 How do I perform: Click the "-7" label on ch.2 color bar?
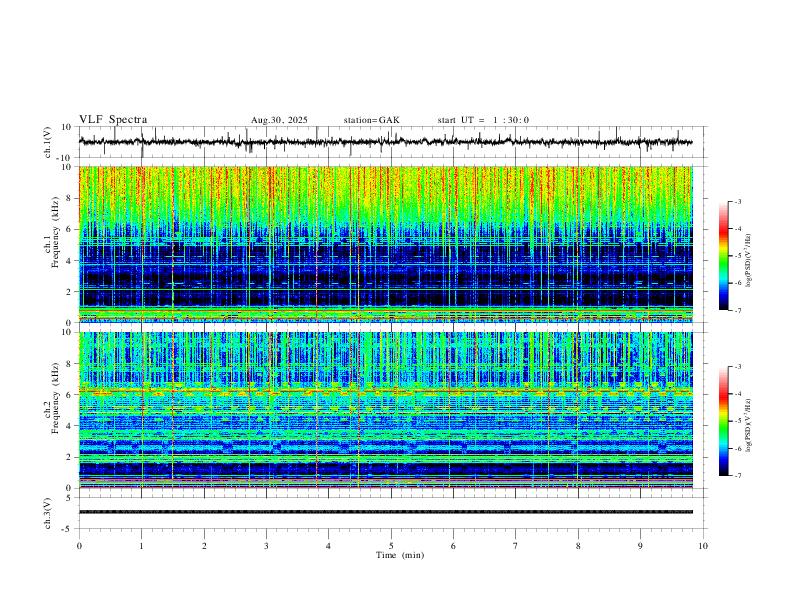point(737,475)
